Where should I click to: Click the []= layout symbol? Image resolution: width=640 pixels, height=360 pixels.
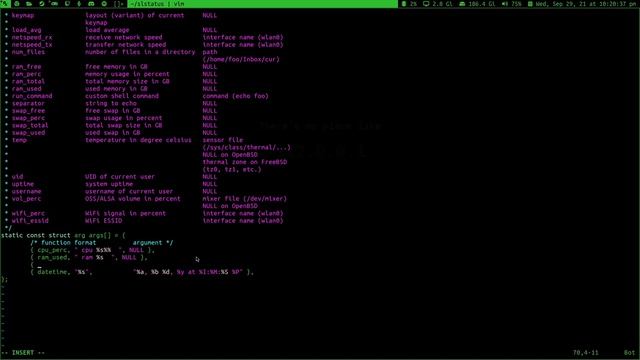pyautogui.click(x=119, y=4)
